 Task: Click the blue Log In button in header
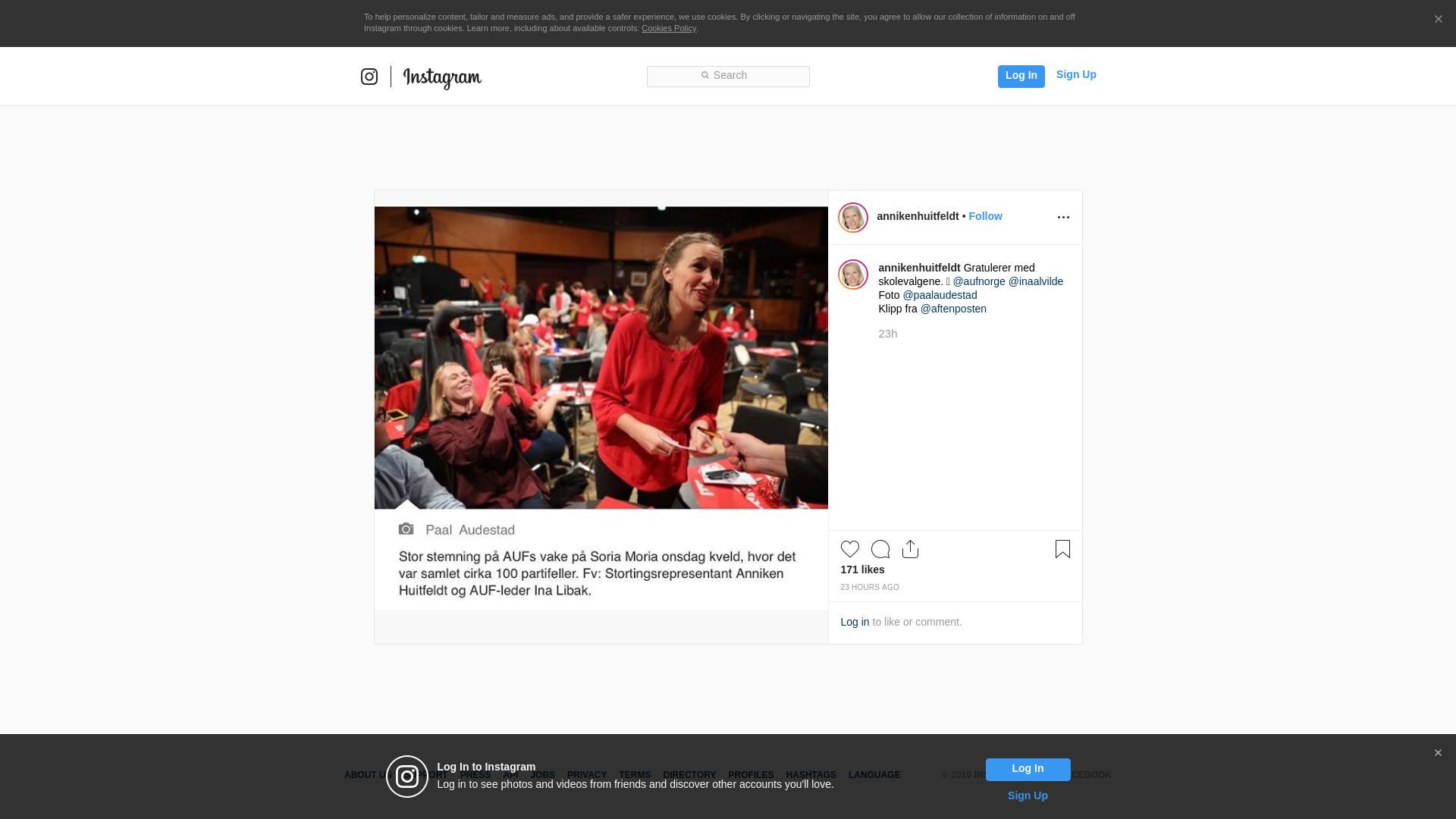[x=1021, y=76]
